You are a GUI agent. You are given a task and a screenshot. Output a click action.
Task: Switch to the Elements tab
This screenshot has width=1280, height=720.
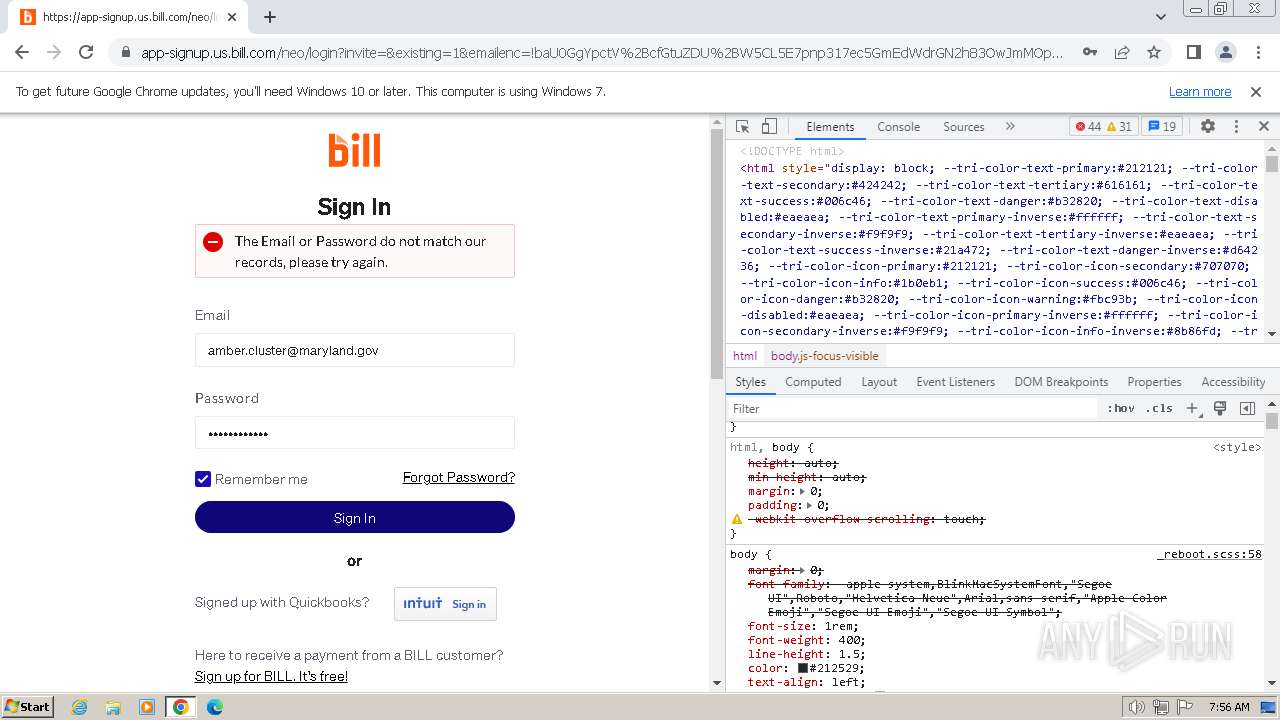point(830,126)
